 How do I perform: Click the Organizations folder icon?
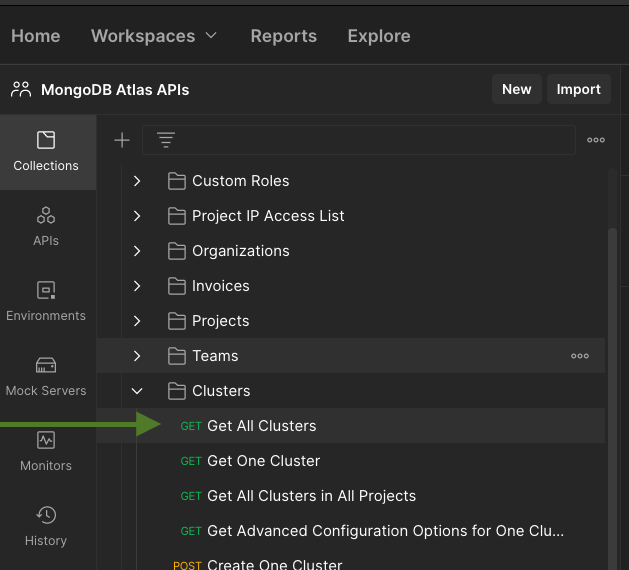pyautogui.click(x=177, y=251)
